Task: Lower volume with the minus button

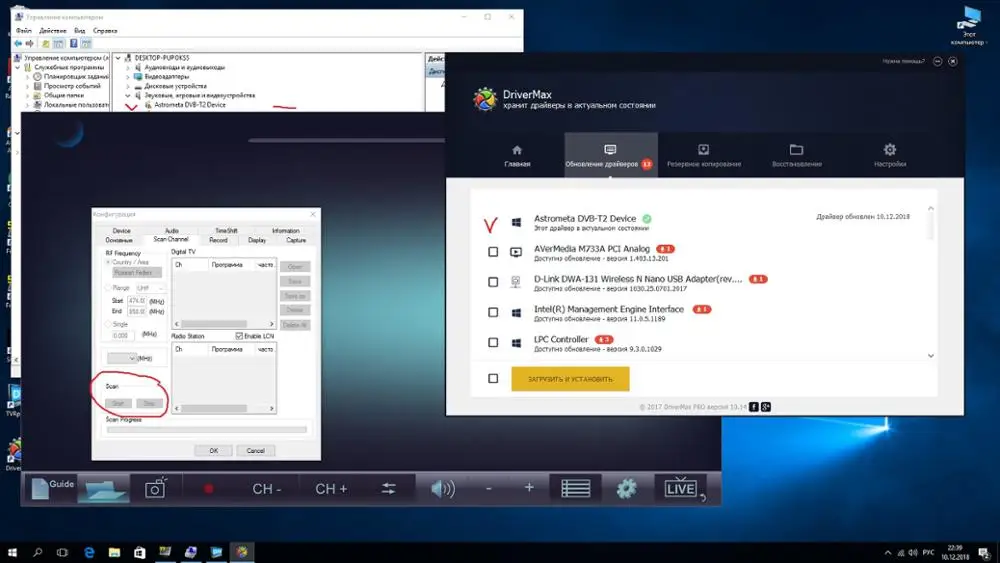Action: click(x=489, y=488)
